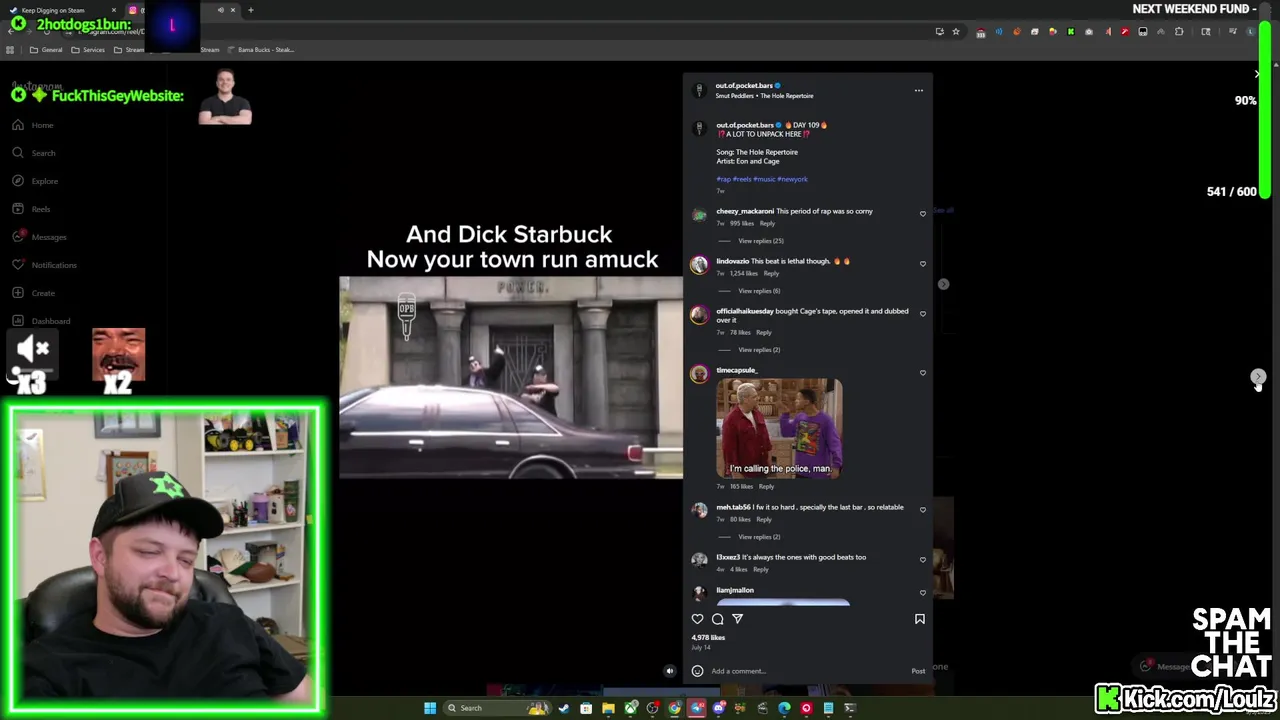The image size is (1280, 720).
Task: Unmute the reel audio via speaker icon
Action: tap(670, 671)
